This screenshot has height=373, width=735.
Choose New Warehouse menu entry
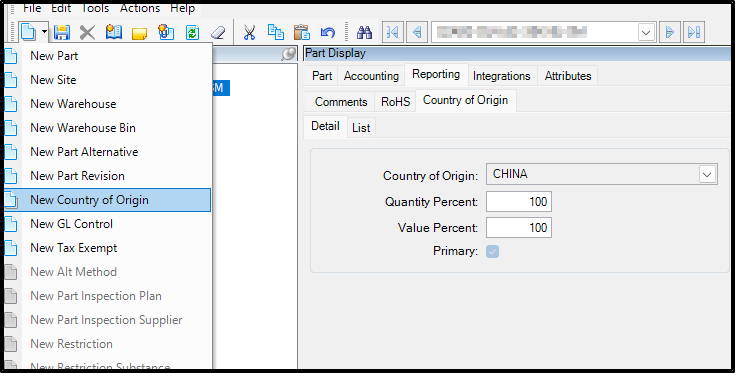click(x=107, y=104)
